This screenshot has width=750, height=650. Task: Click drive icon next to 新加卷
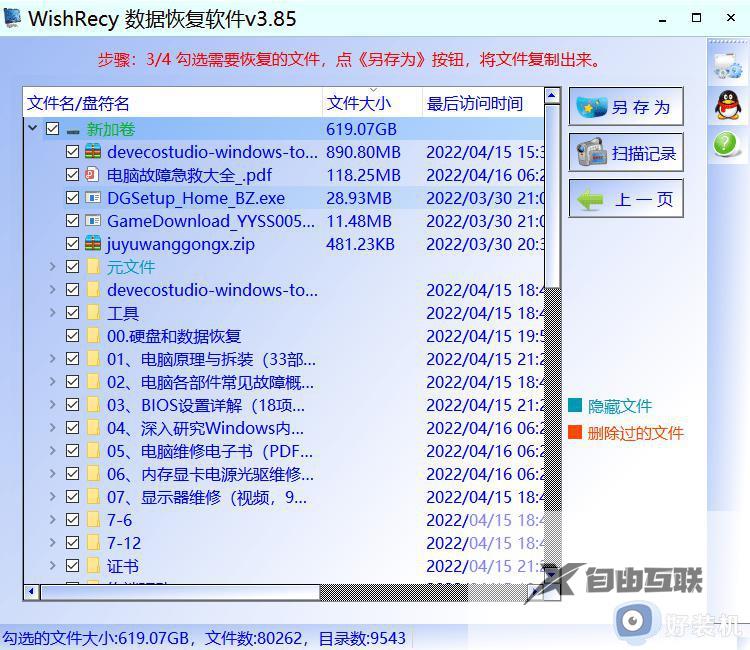[73, 130]
